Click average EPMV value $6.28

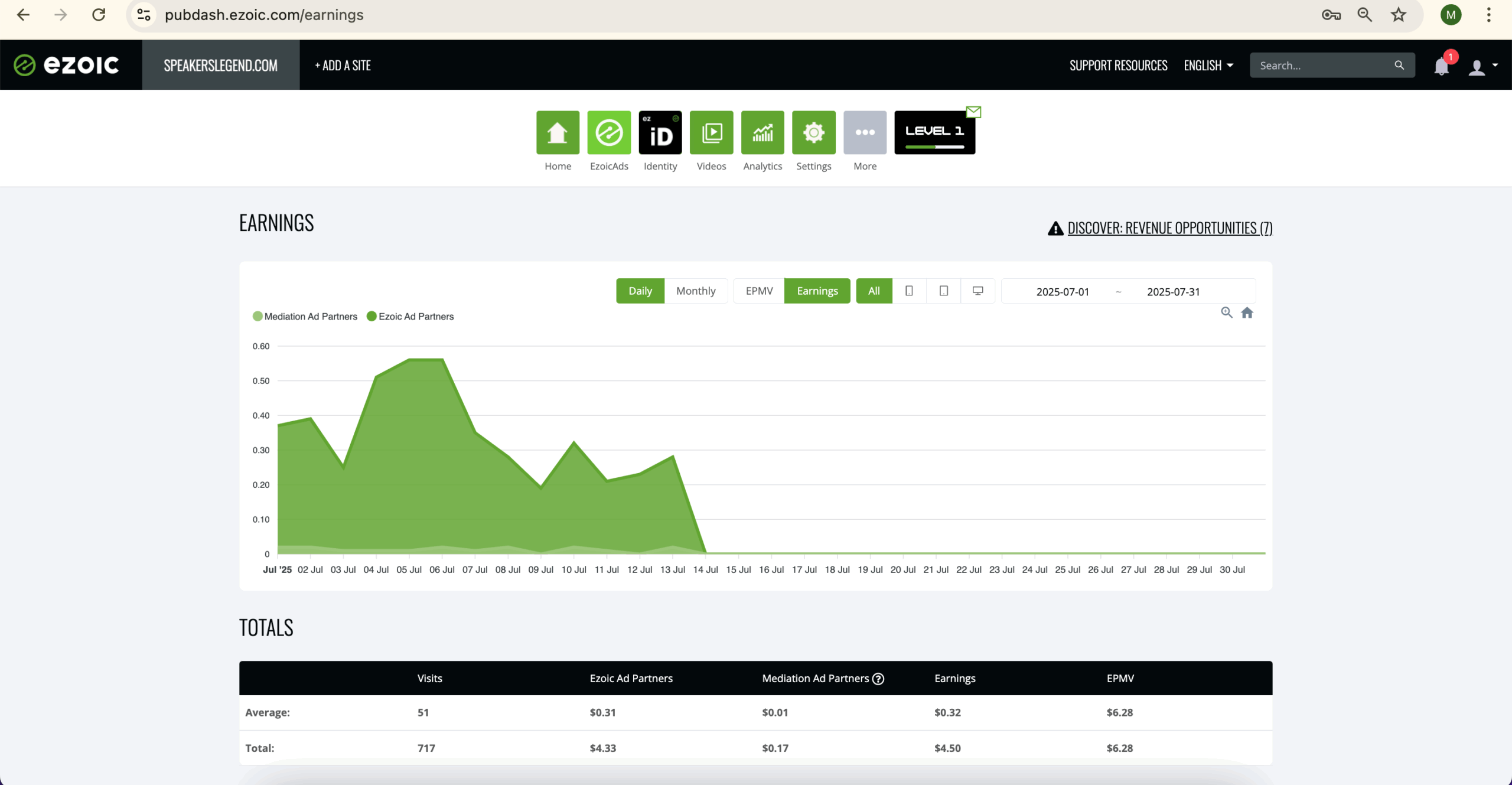[1119, 713]
